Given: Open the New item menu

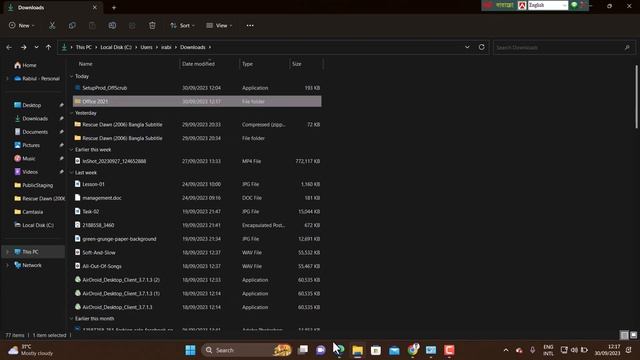Looking at the screenshot, I should (x=22, y=25).
